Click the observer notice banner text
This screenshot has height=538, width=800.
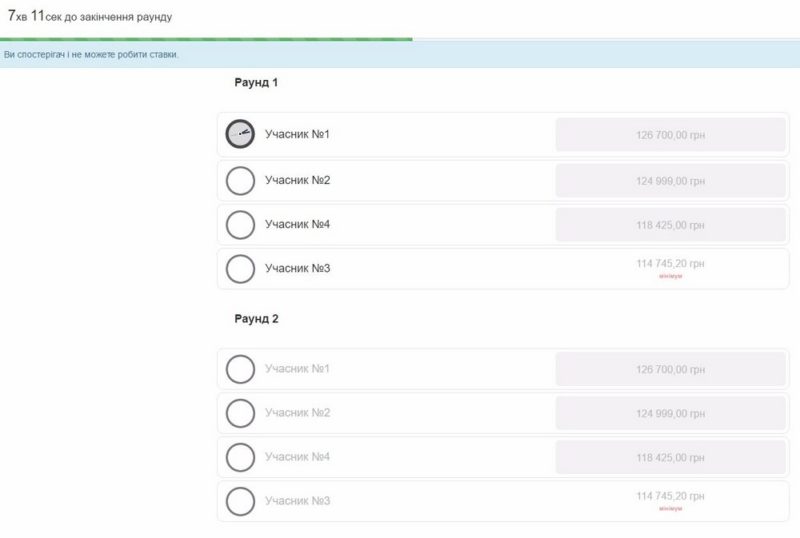click(x=92, y=54)
